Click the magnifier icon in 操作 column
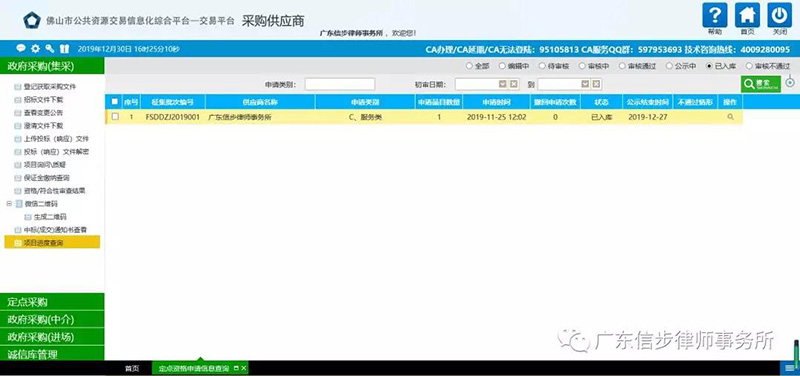 pos(731,117)
